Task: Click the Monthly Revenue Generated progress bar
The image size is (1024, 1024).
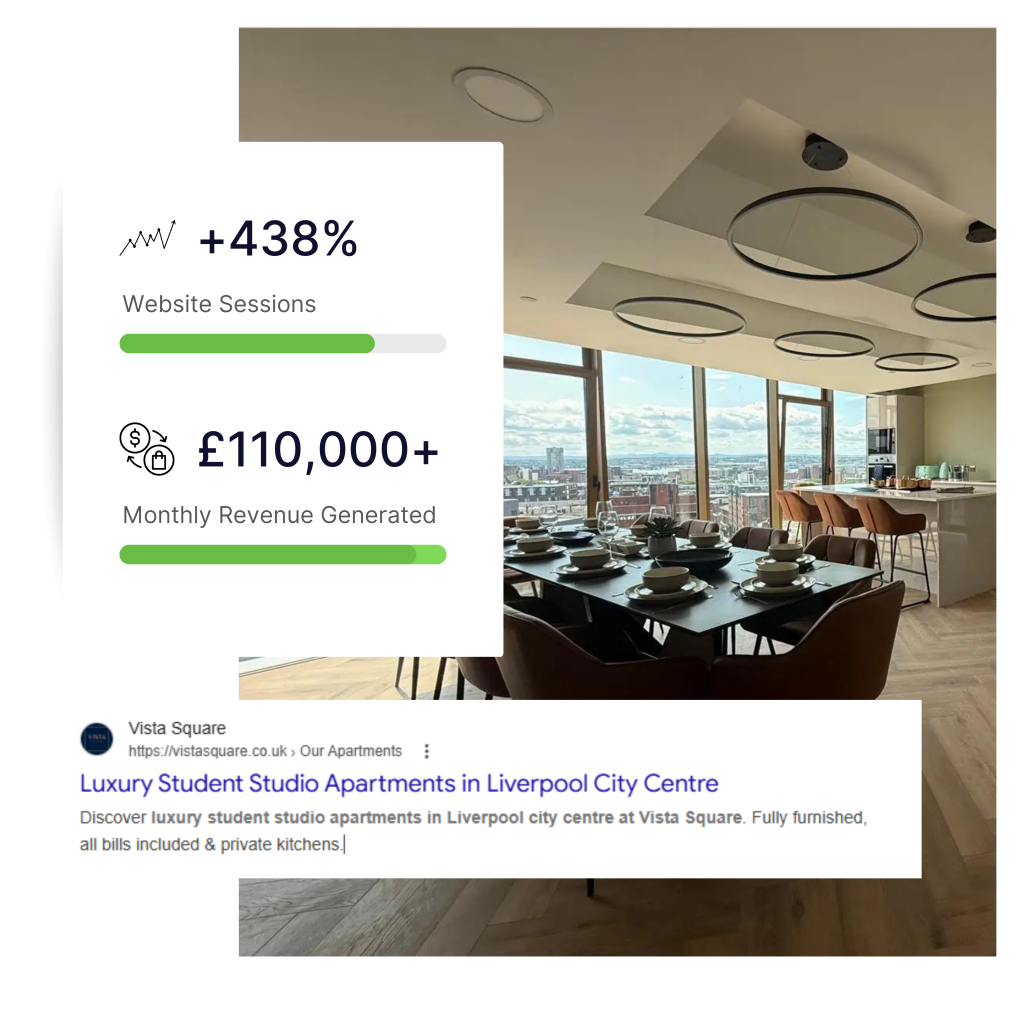Action: click(283, 554)
